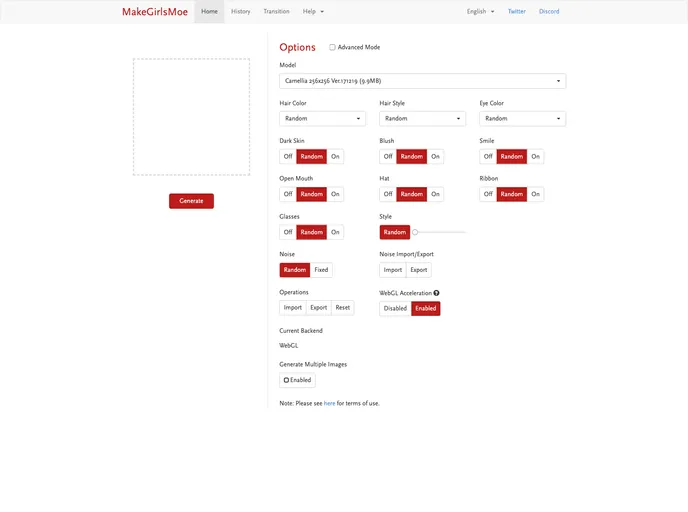Expand the Hair Color dropdown
This screenshot has height=512, width=688.
point(322,119)
